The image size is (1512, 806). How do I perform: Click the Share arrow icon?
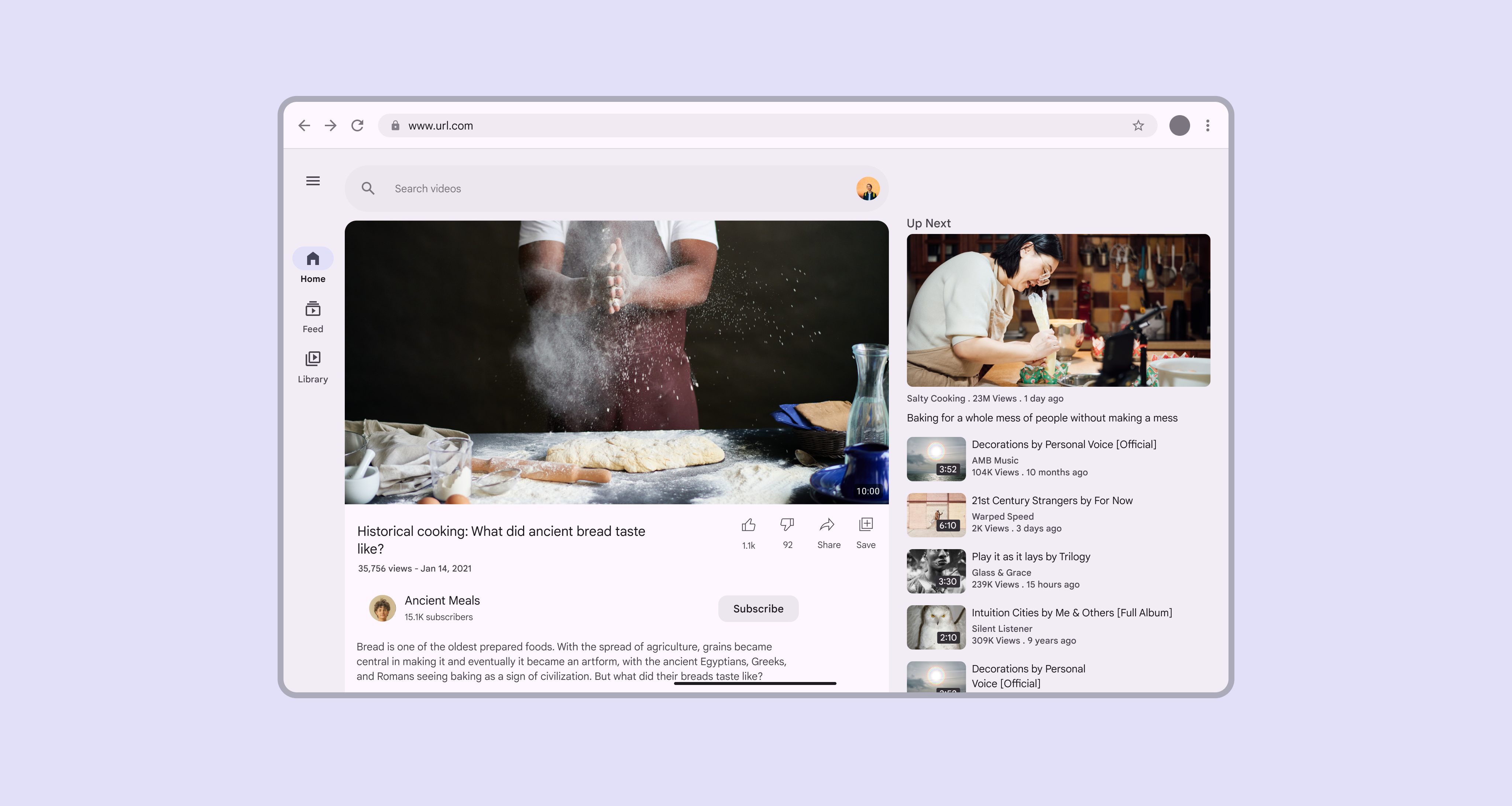(x=828, y=524)
